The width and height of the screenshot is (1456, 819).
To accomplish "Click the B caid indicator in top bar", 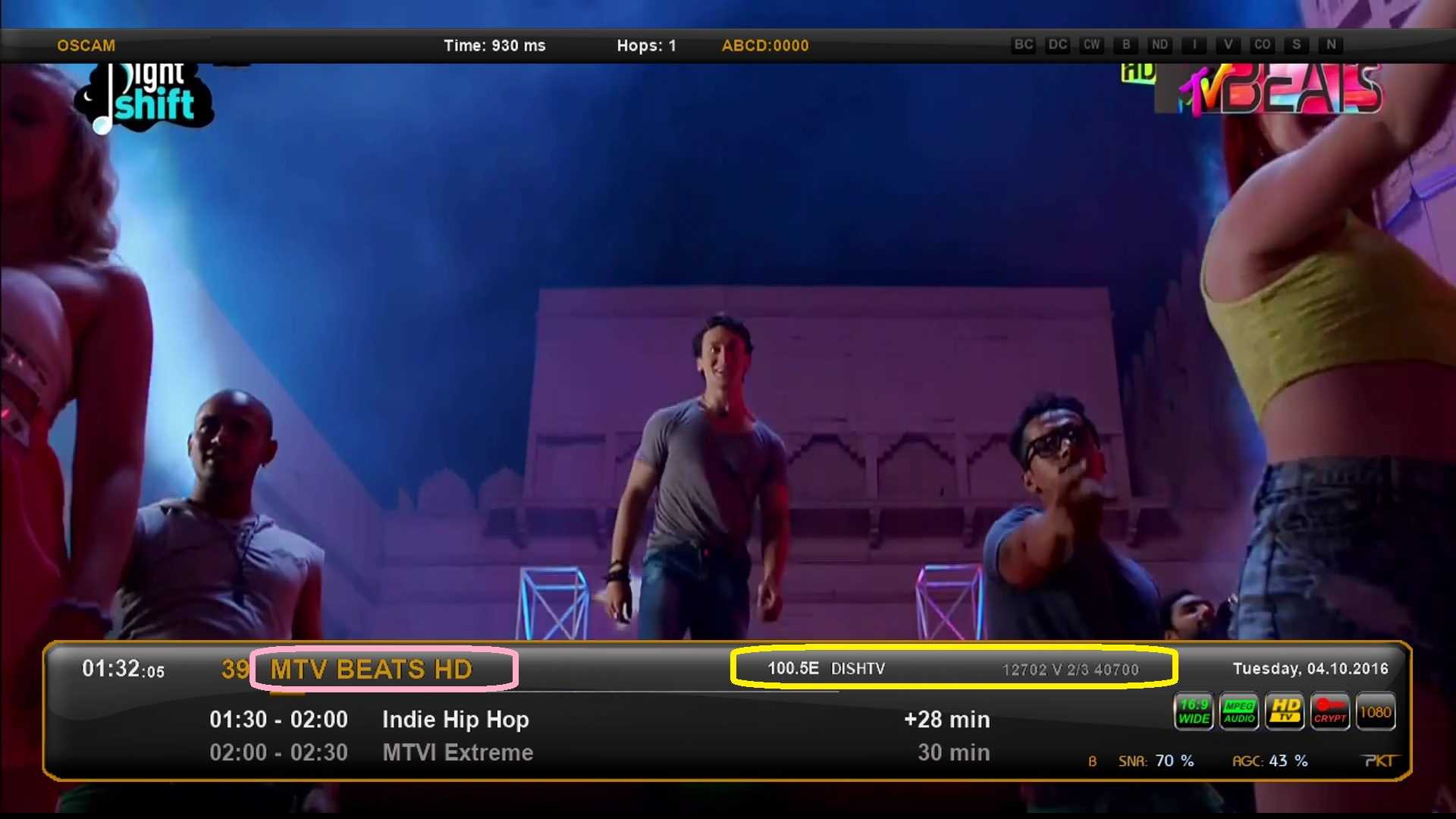I will 1126,45.
